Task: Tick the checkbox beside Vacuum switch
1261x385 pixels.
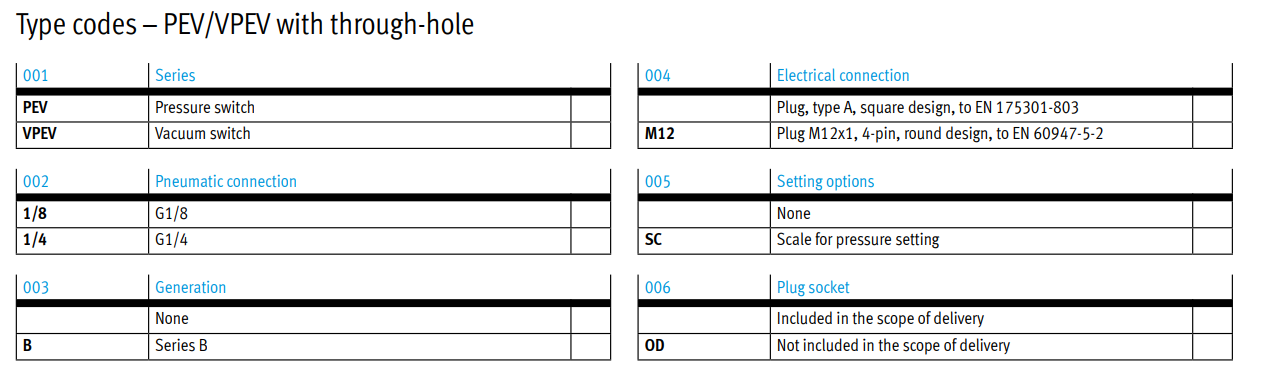Action: coord(590,134)
